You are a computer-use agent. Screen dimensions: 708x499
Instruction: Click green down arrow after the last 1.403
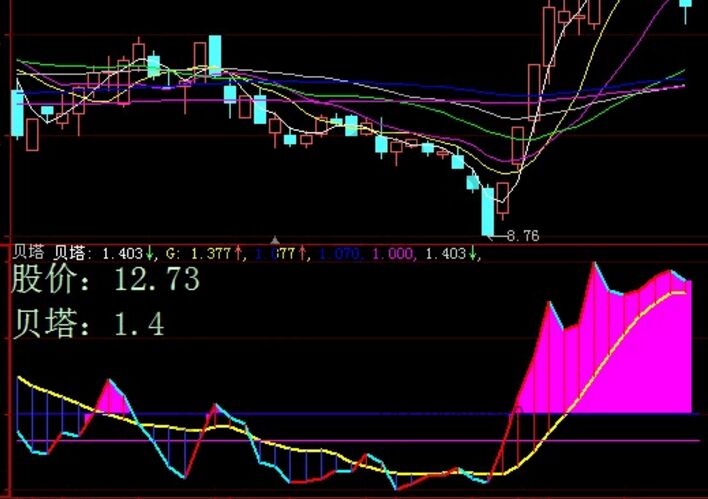(471, 255)
